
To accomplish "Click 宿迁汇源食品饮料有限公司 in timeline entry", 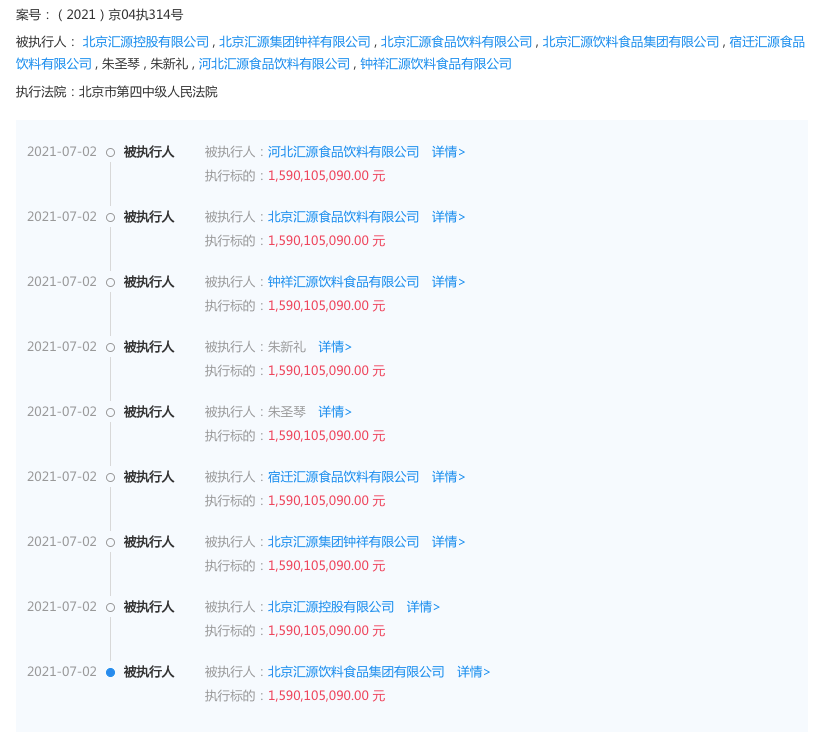I will [343, 477].
